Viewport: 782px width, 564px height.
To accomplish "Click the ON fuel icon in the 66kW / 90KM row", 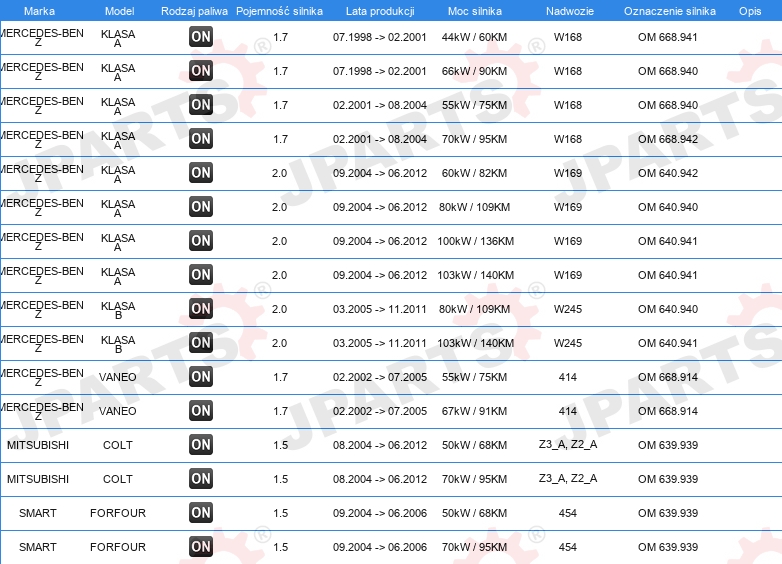I will pyautogui.click(x=201, y=71).
